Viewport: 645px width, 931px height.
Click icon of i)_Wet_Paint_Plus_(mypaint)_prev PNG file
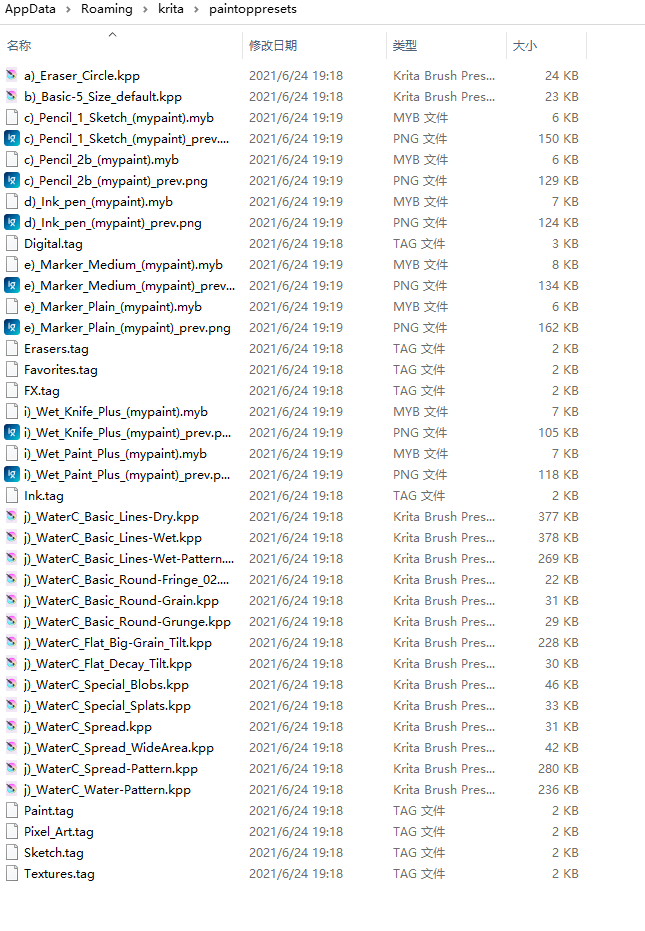point(11,474)
